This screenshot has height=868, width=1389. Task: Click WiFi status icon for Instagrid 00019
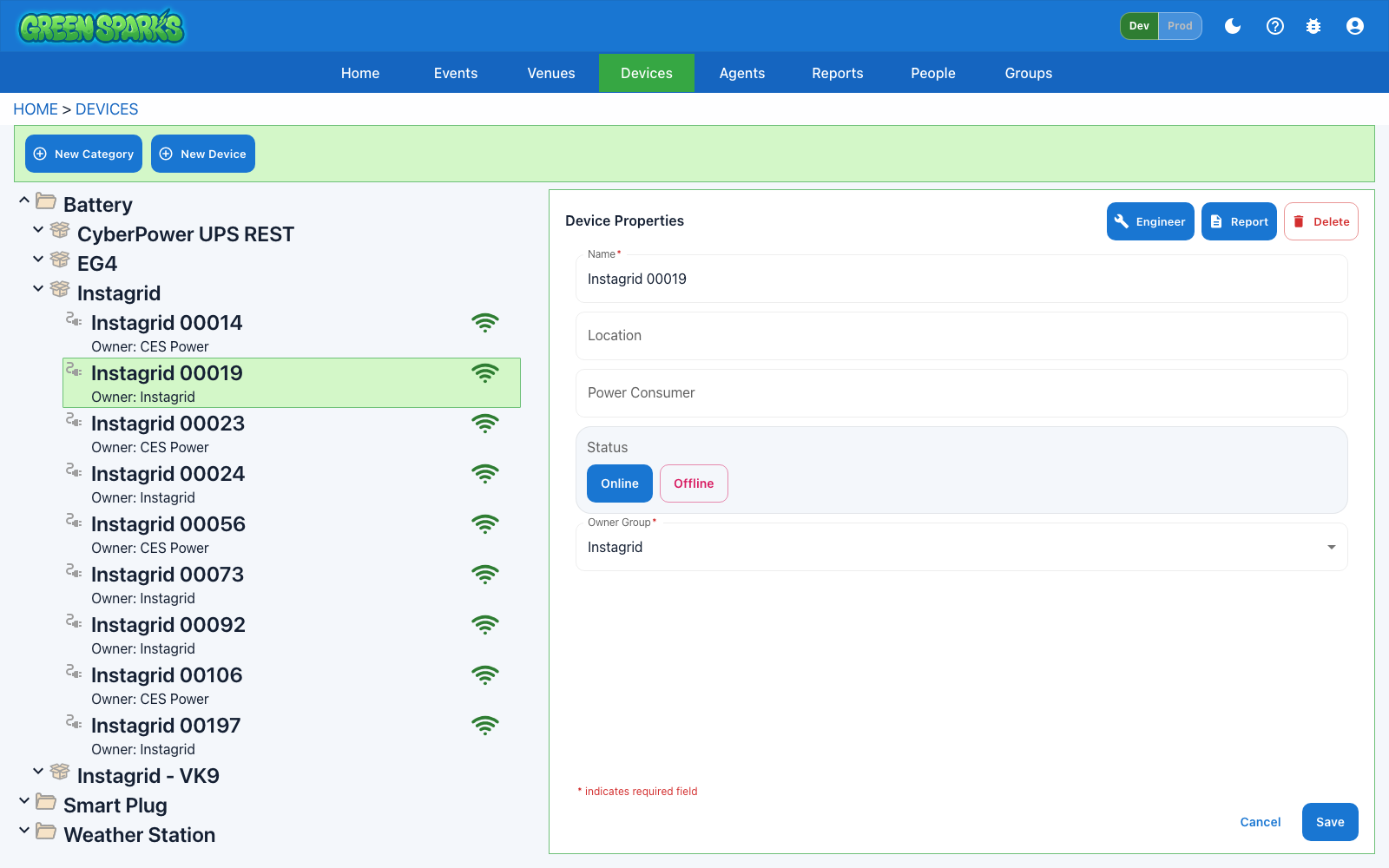[485, 373]
